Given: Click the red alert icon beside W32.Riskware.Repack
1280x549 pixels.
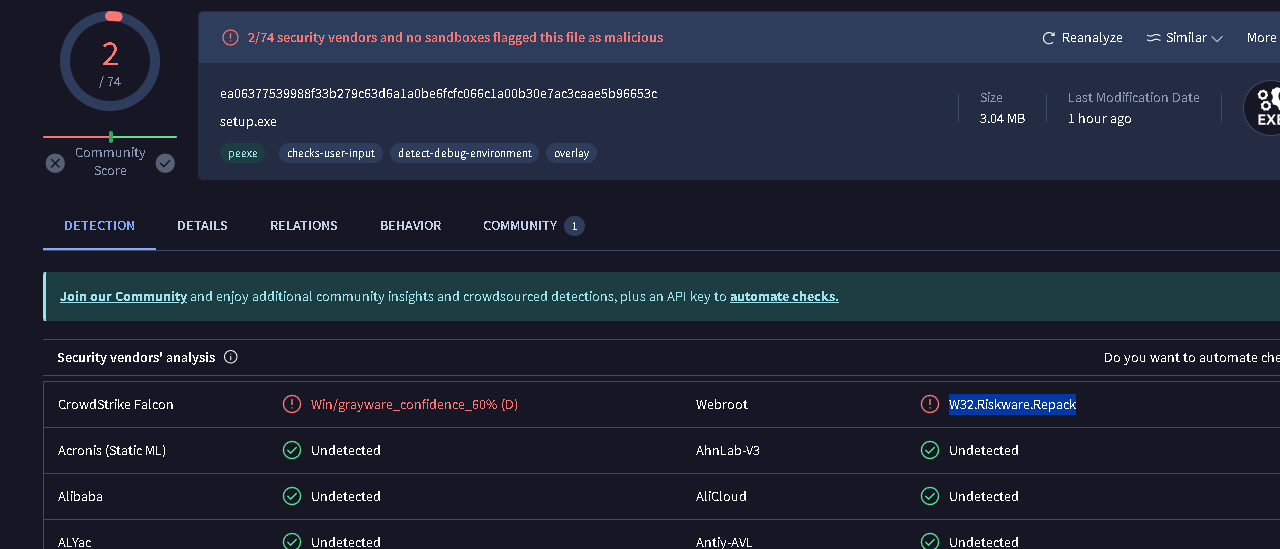Looking at the screenshot, I should [x=930, y=404].
